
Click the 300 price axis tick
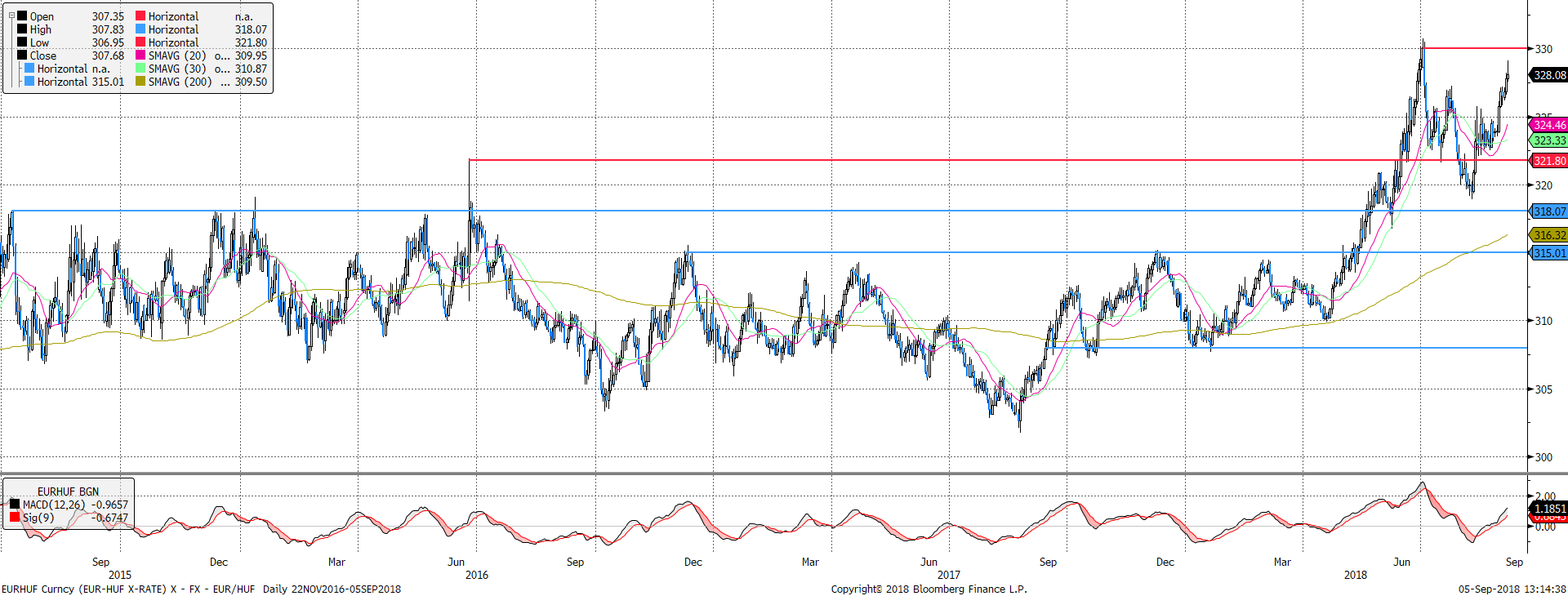coord(1543,457)
